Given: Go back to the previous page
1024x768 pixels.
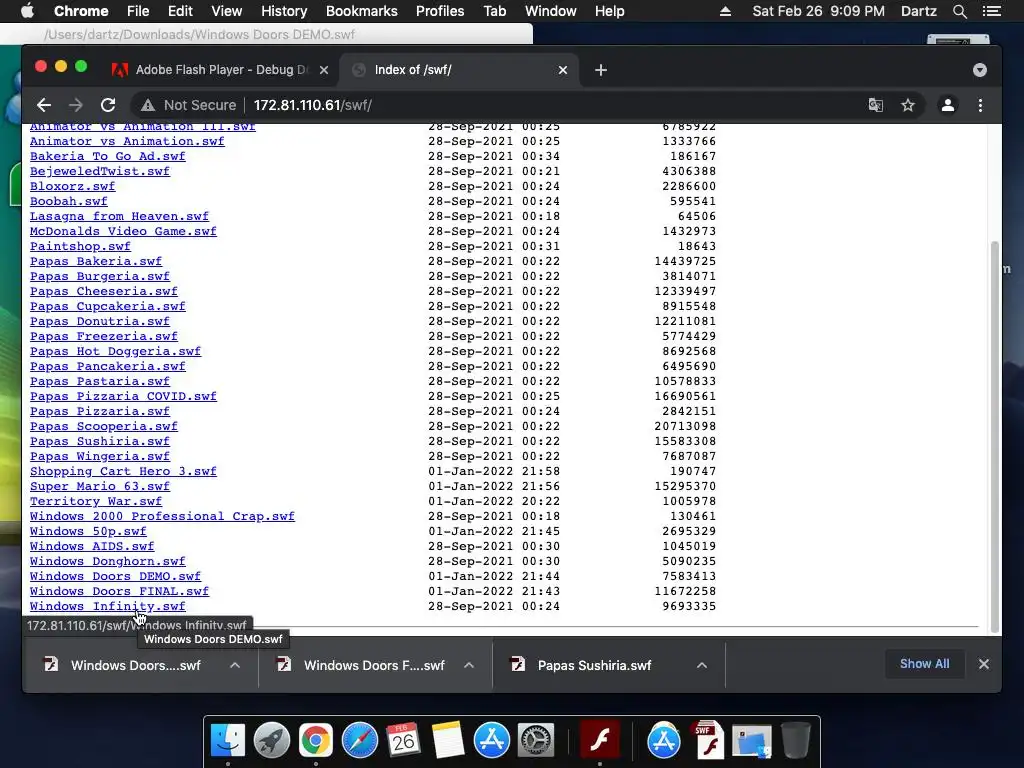Looking at the screenshot, I should (x=44, y=105).
